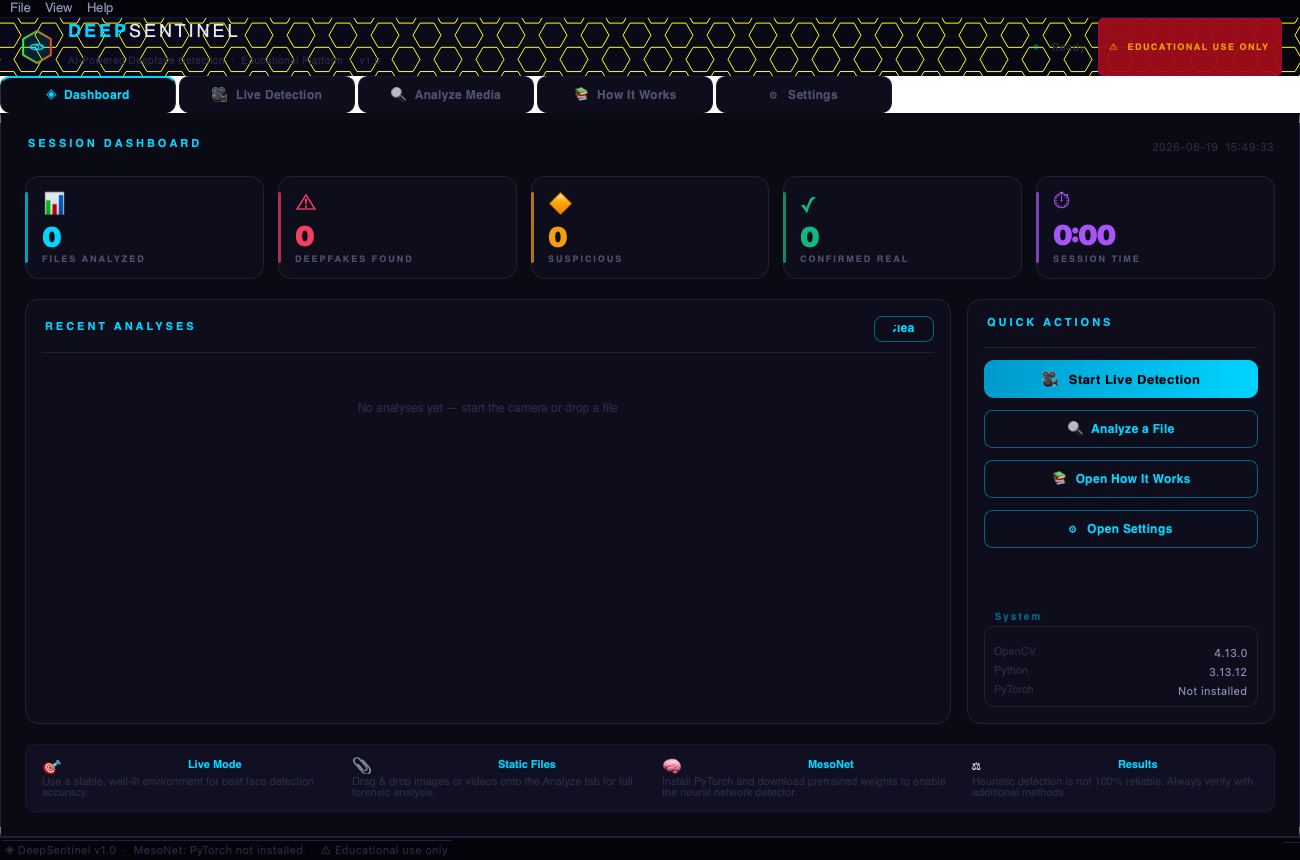Click the Static Files tip title

[x=527, y=764]
